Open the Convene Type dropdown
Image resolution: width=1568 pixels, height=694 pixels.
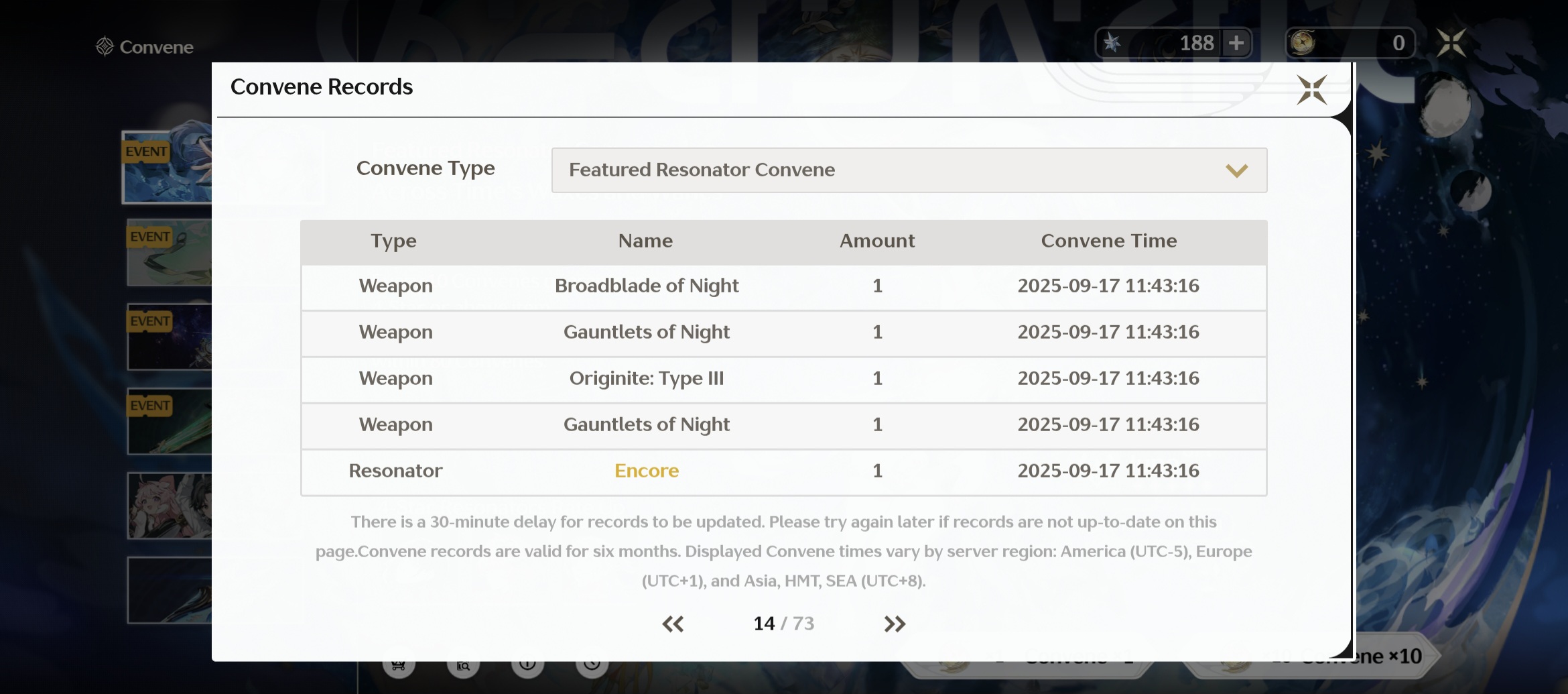(x=909, y=170)
